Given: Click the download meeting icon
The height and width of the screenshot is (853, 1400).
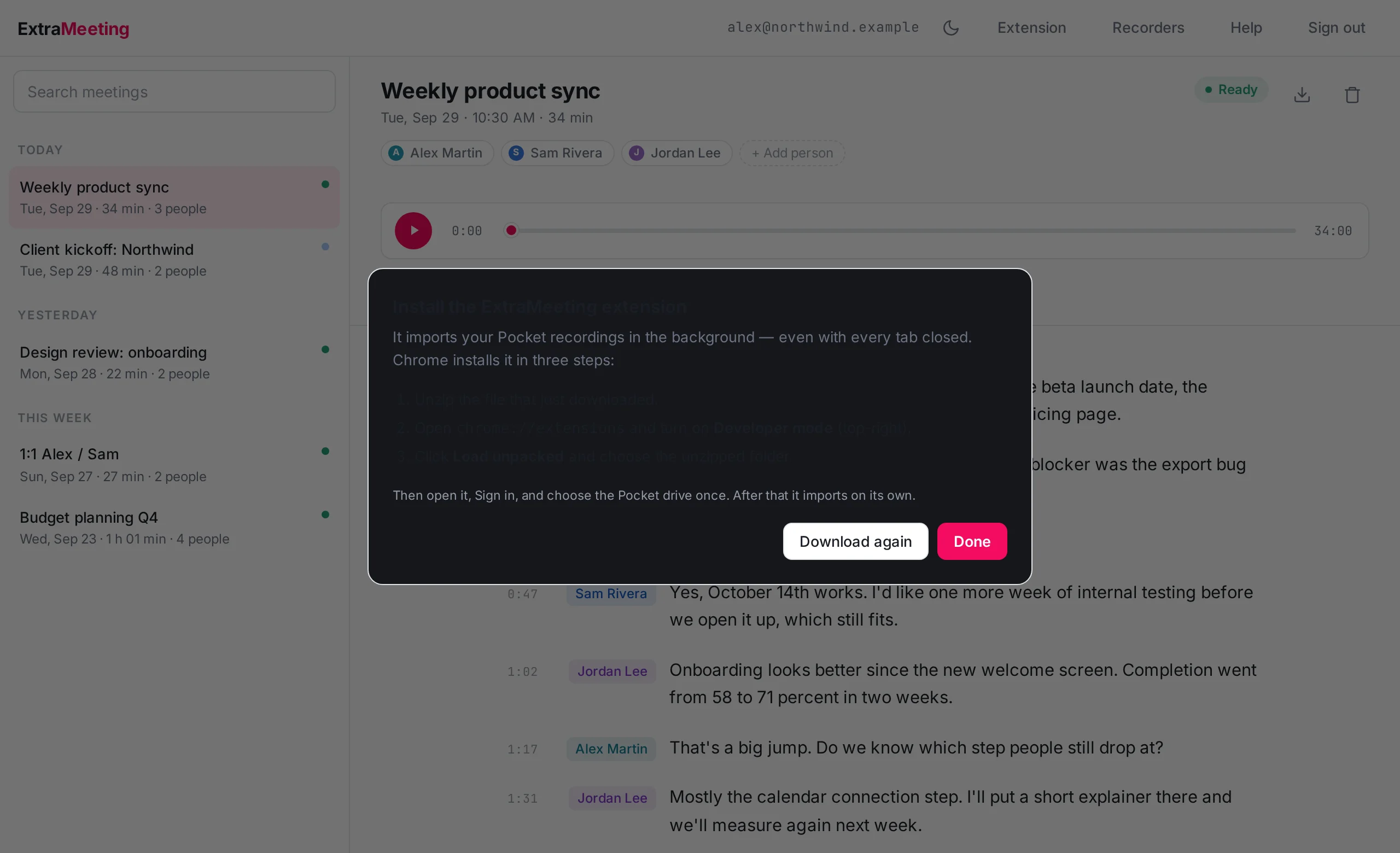Looking at the screenshot, I should click(x=1302, y=95).
